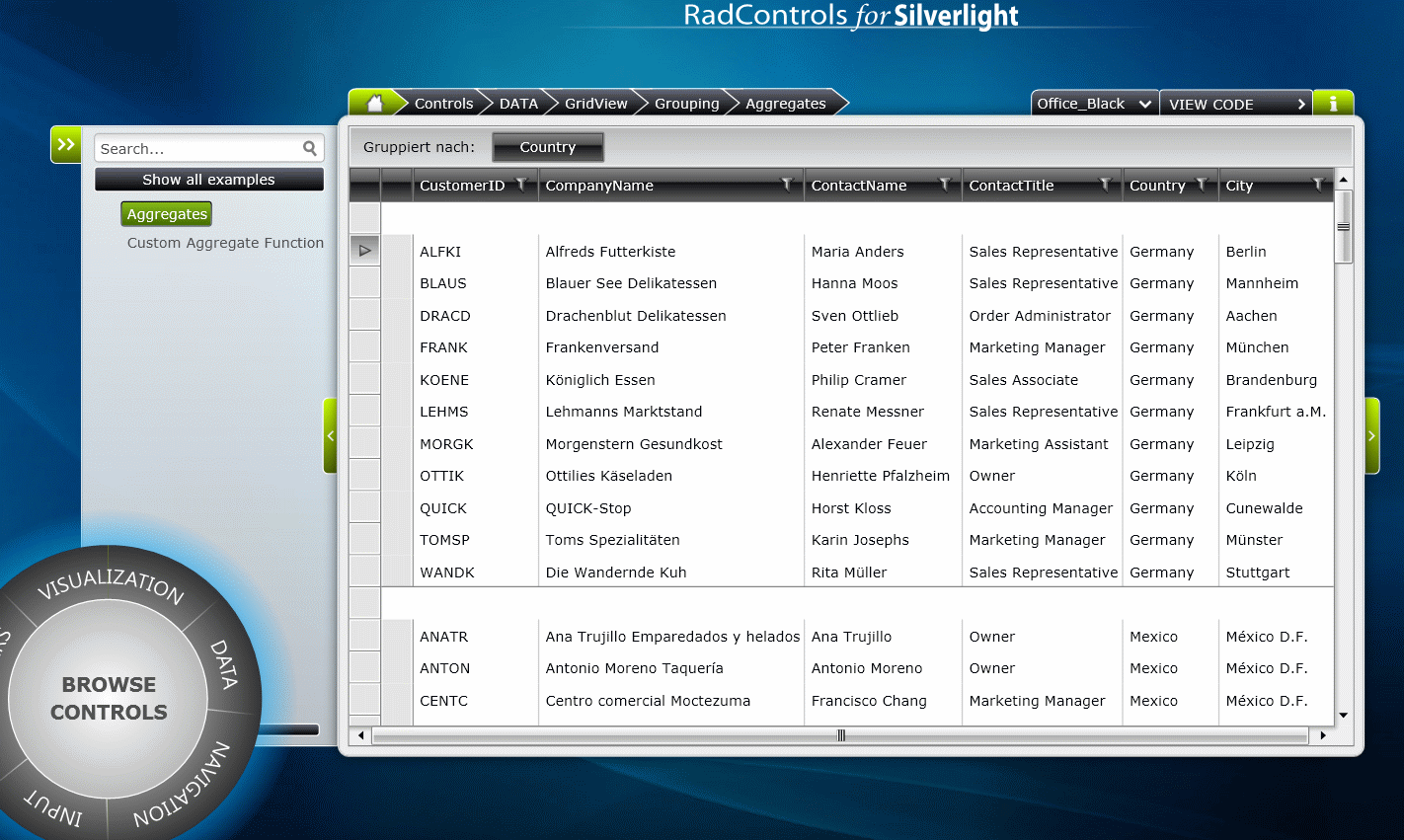Select DATA breadcrumb item
Viewport: 1404px width, 840px height.
pyautogui.click(x=518, y=104)
